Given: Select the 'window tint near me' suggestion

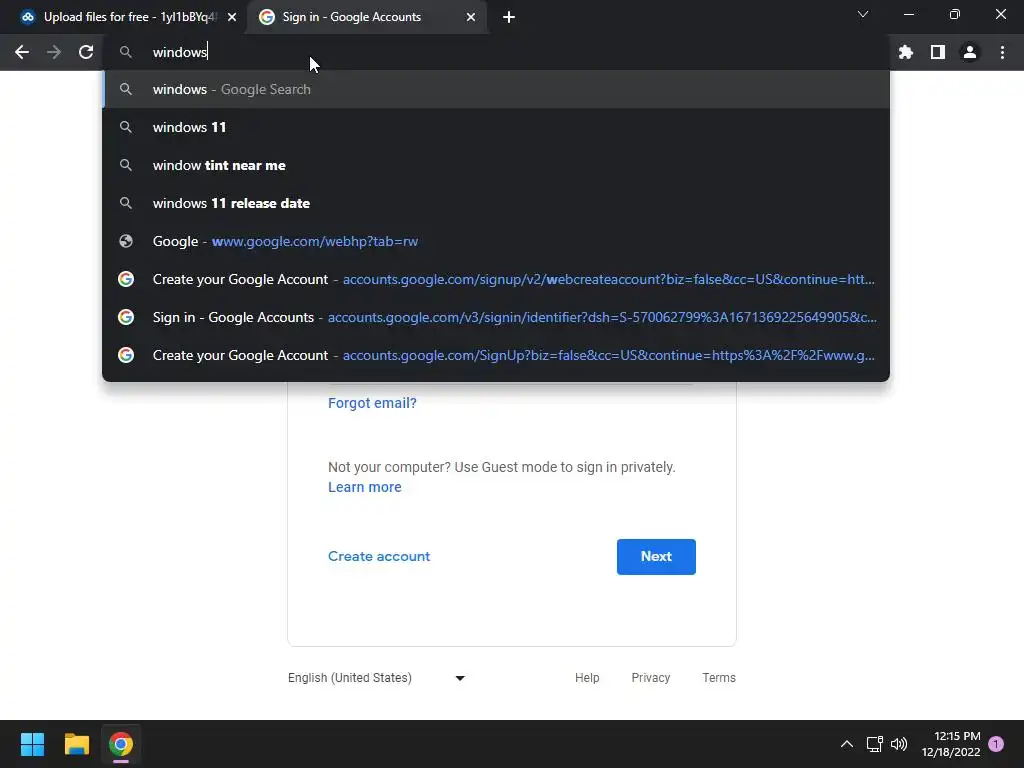Looking at the screenshot, I should coord(496,165).
